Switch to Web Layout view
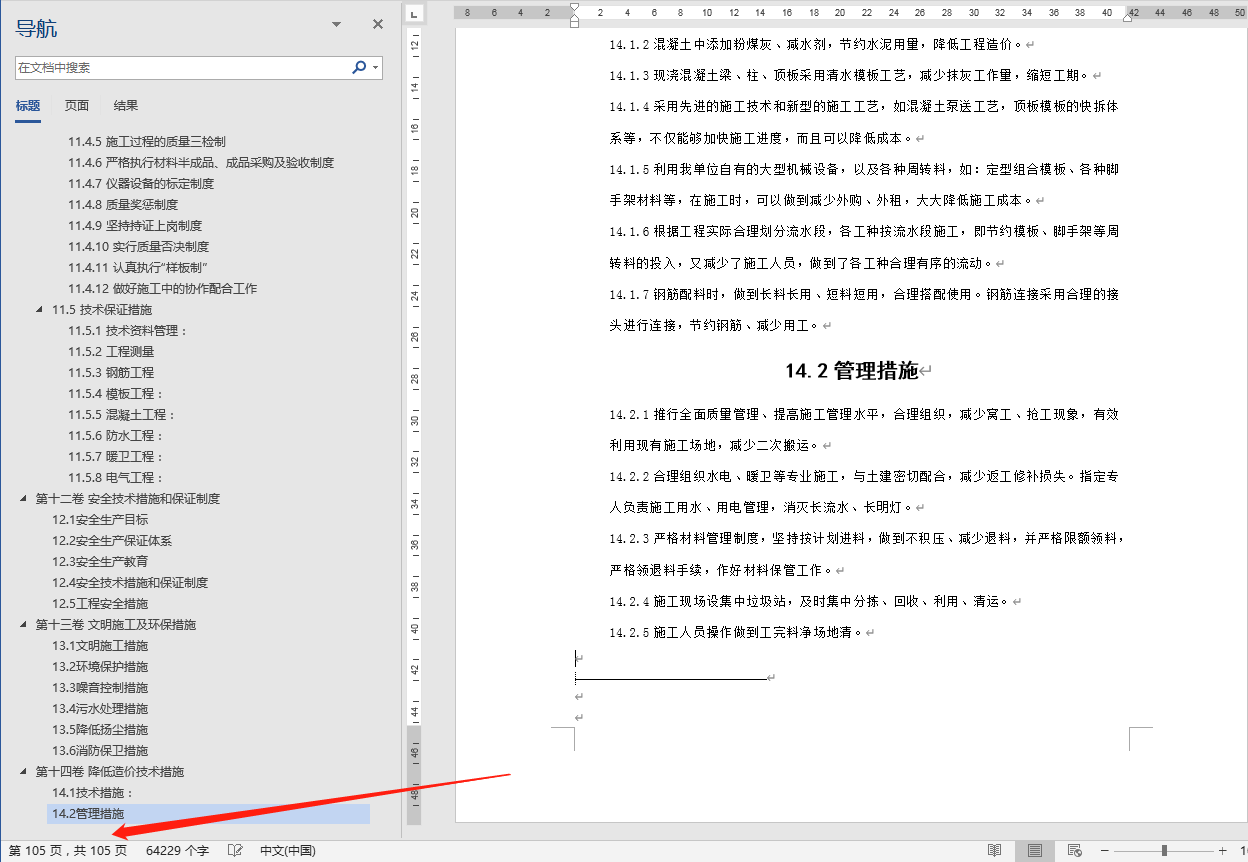1248x862 pixels. (x=1073, y=850)
